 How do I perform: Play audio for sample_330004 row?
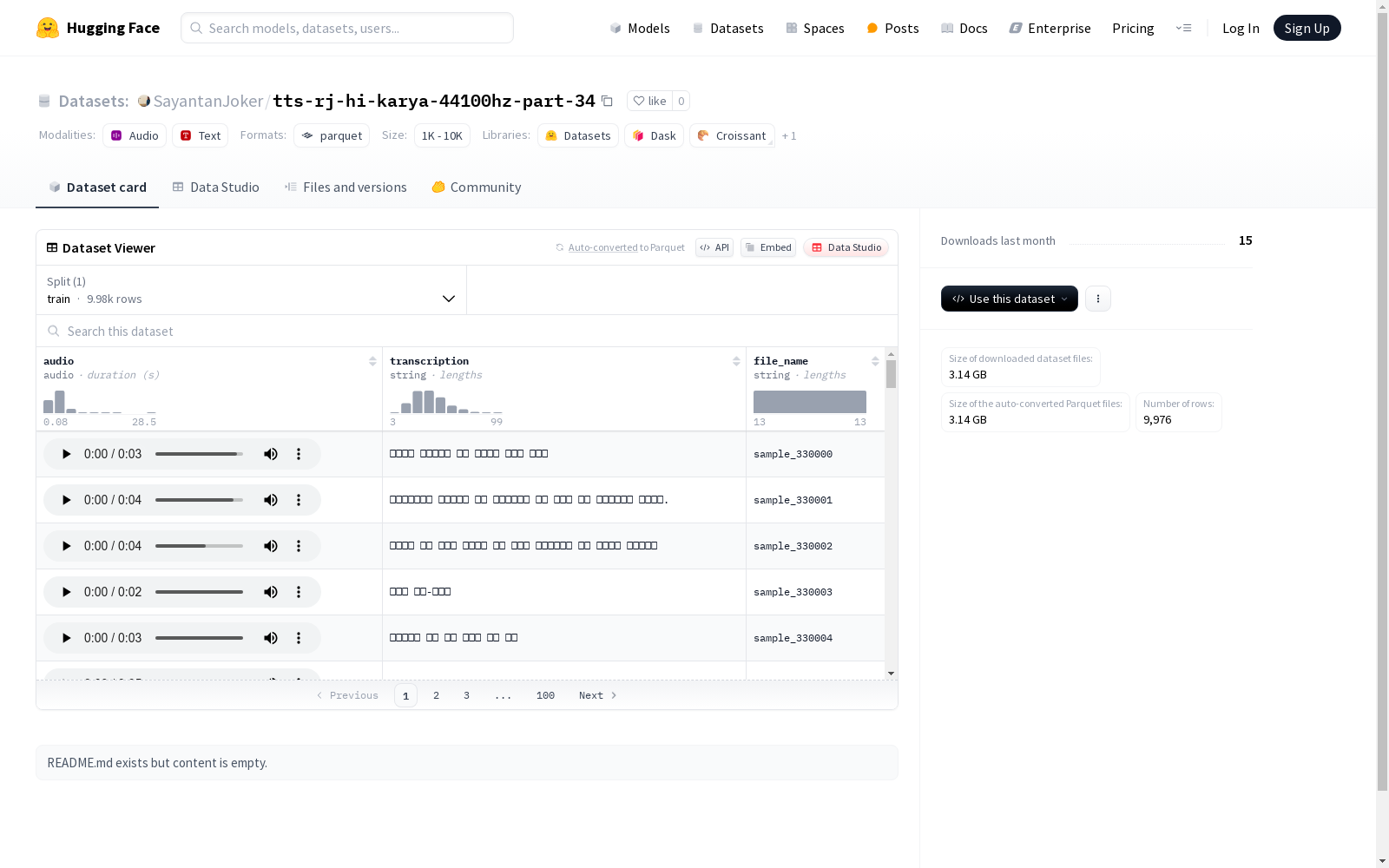pos(66,638)
